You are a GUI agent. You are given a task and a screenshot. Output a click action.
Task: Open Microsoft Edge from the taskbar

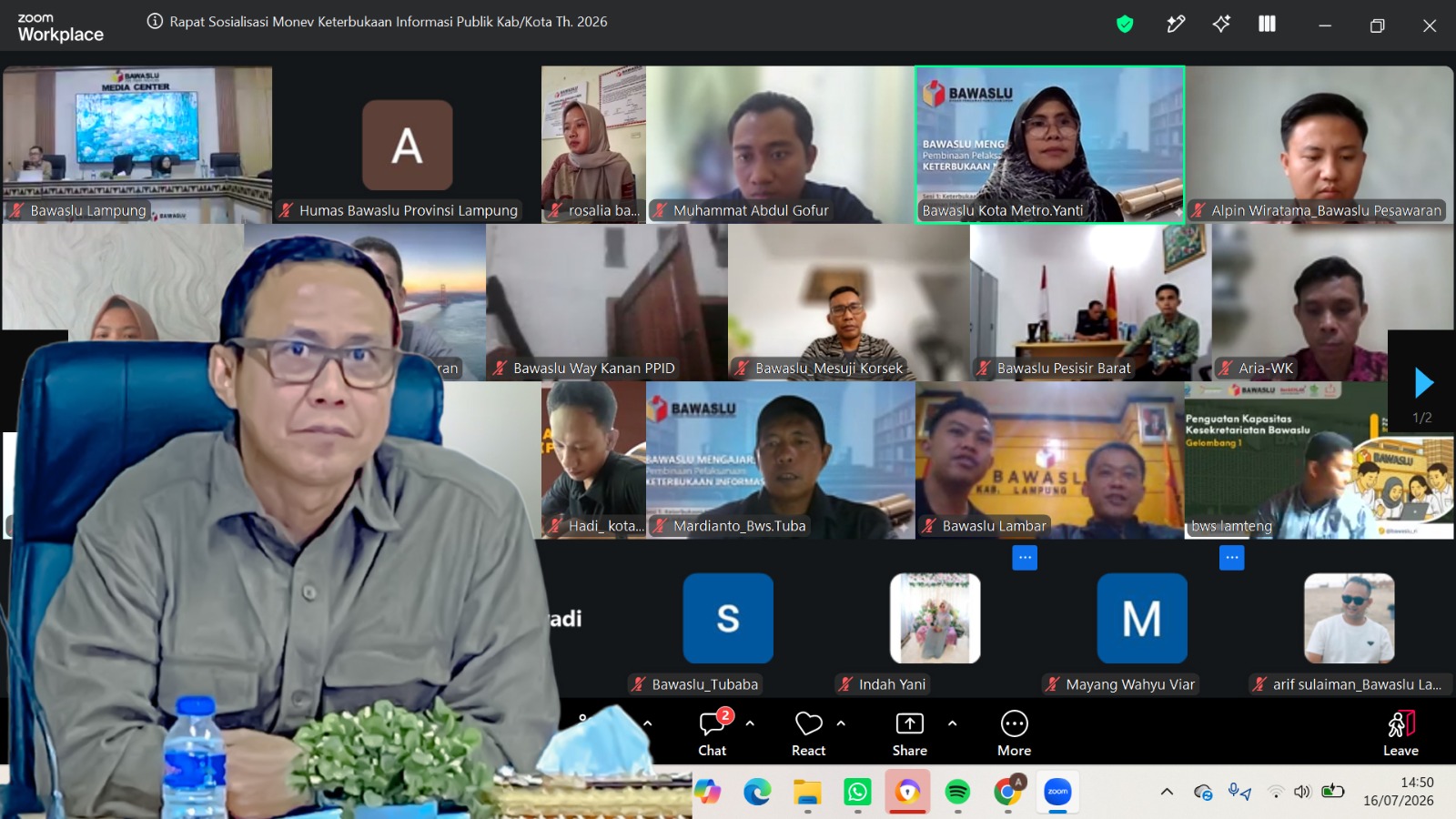pos(757,792)
